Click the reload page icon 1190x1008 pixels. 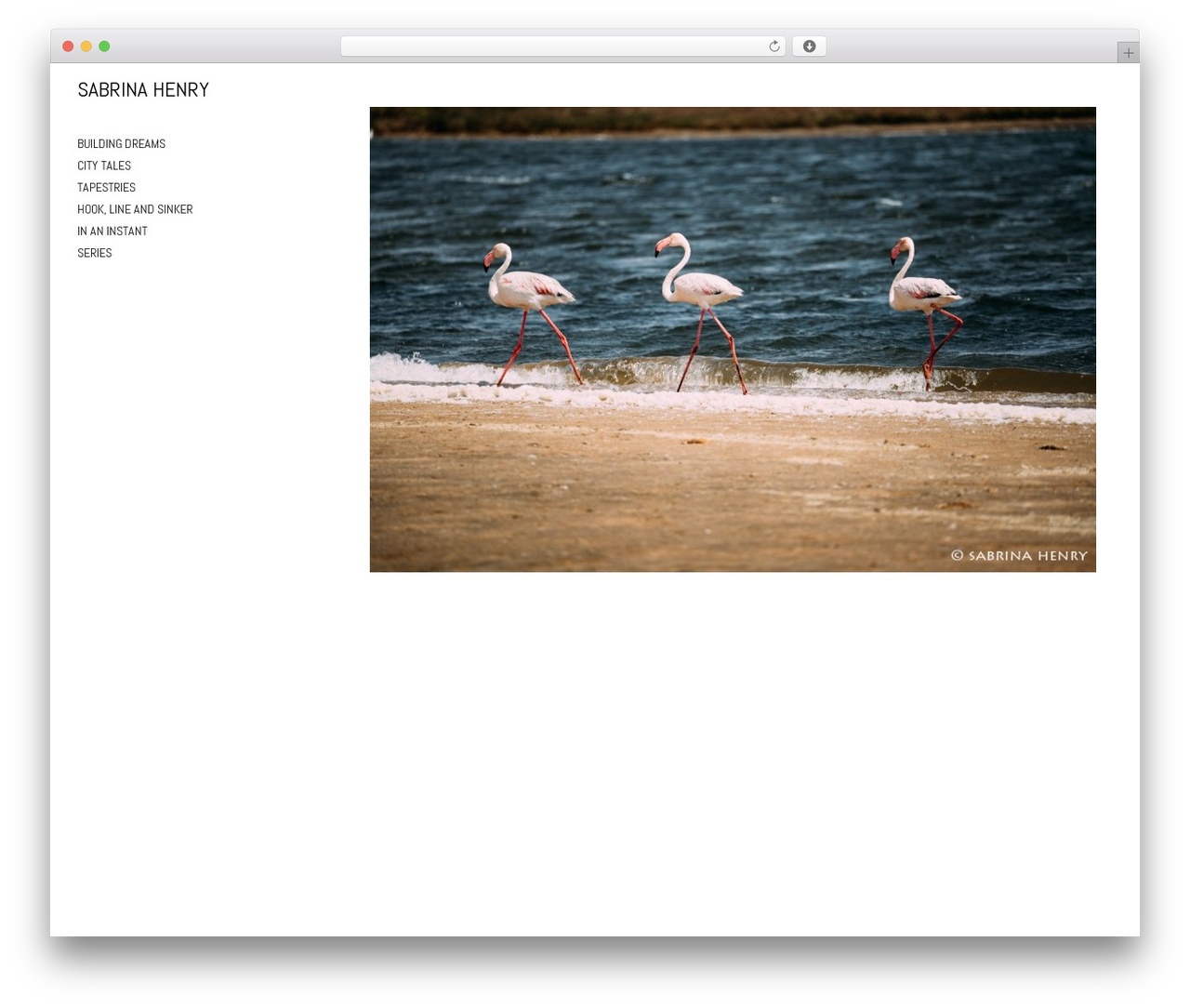[773, 46]
